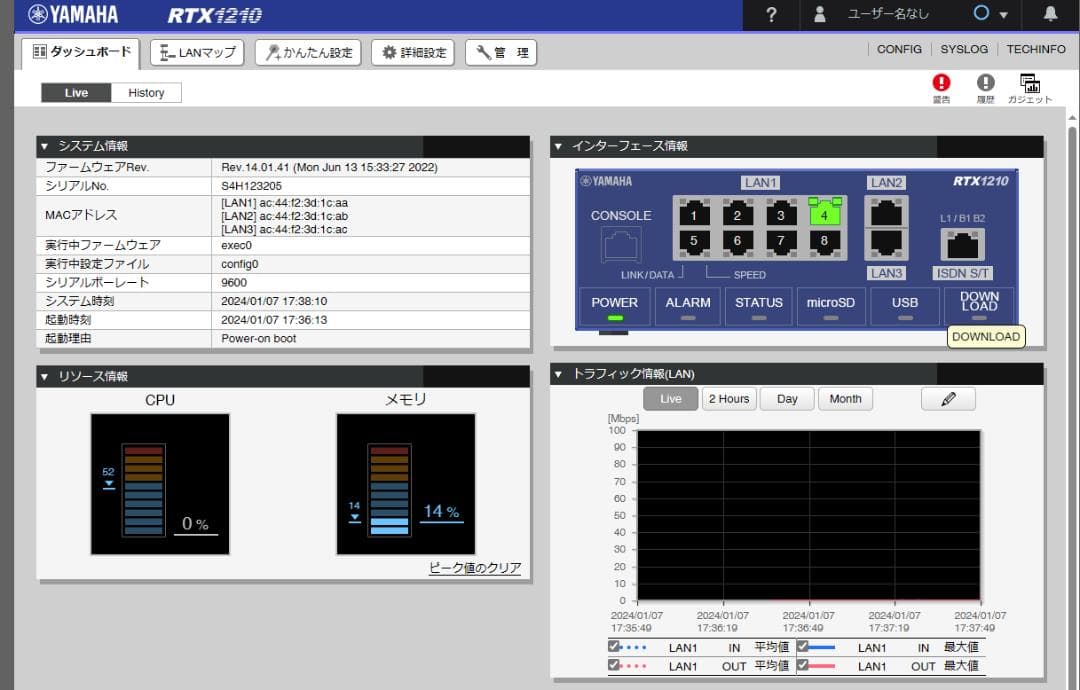Click serial number S4H123205 value

pyautogui.click(x=251, y=186)
